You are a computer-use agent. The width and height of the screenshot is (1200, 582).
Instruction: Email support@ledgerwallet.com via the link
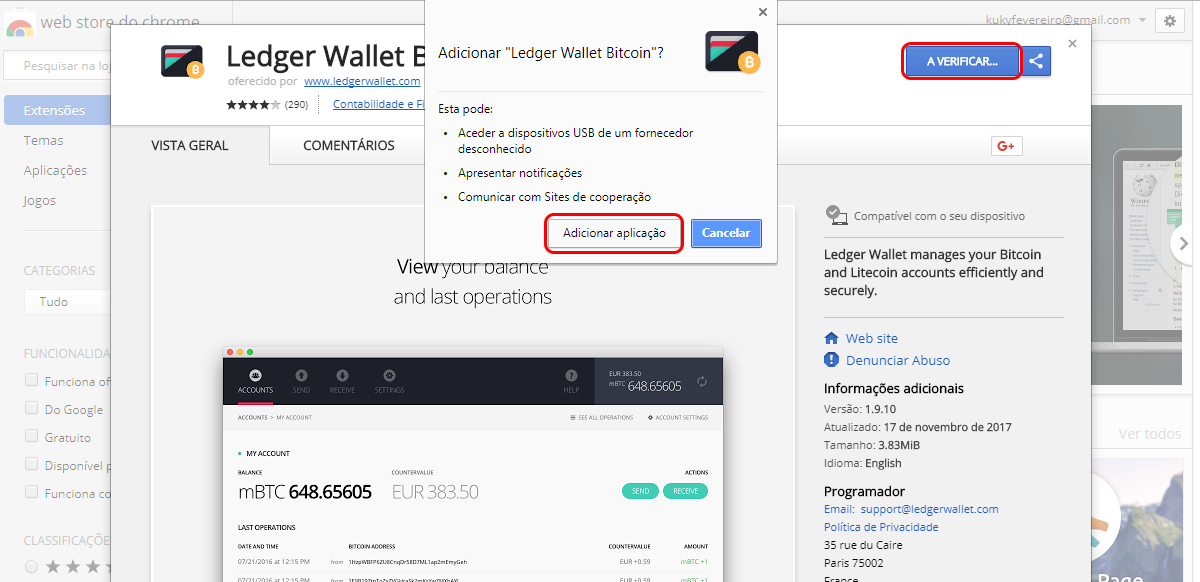(x=929, y=509)
